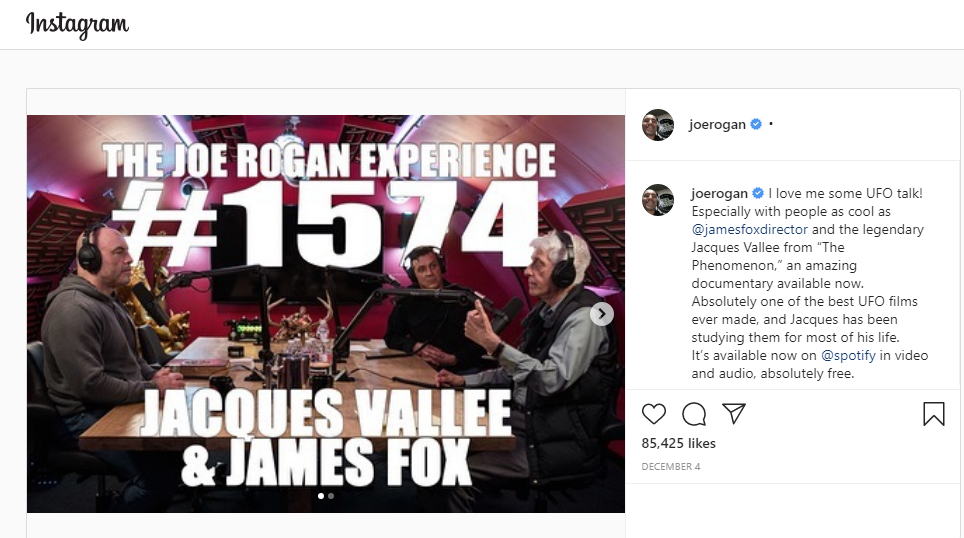The image size is (964, 538).
Task: Open comments with the speech bubble icon
Action: 694,414
